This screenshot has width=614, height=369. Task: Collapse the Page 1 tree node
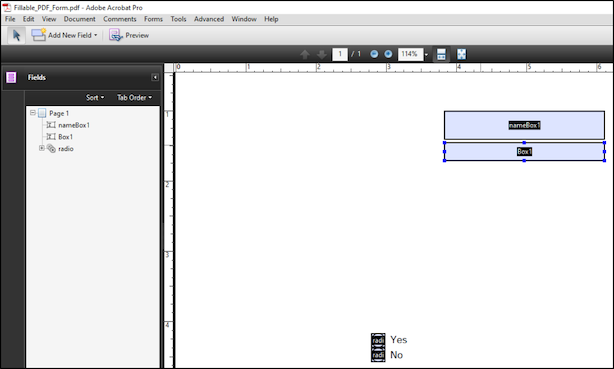(33, 113)
